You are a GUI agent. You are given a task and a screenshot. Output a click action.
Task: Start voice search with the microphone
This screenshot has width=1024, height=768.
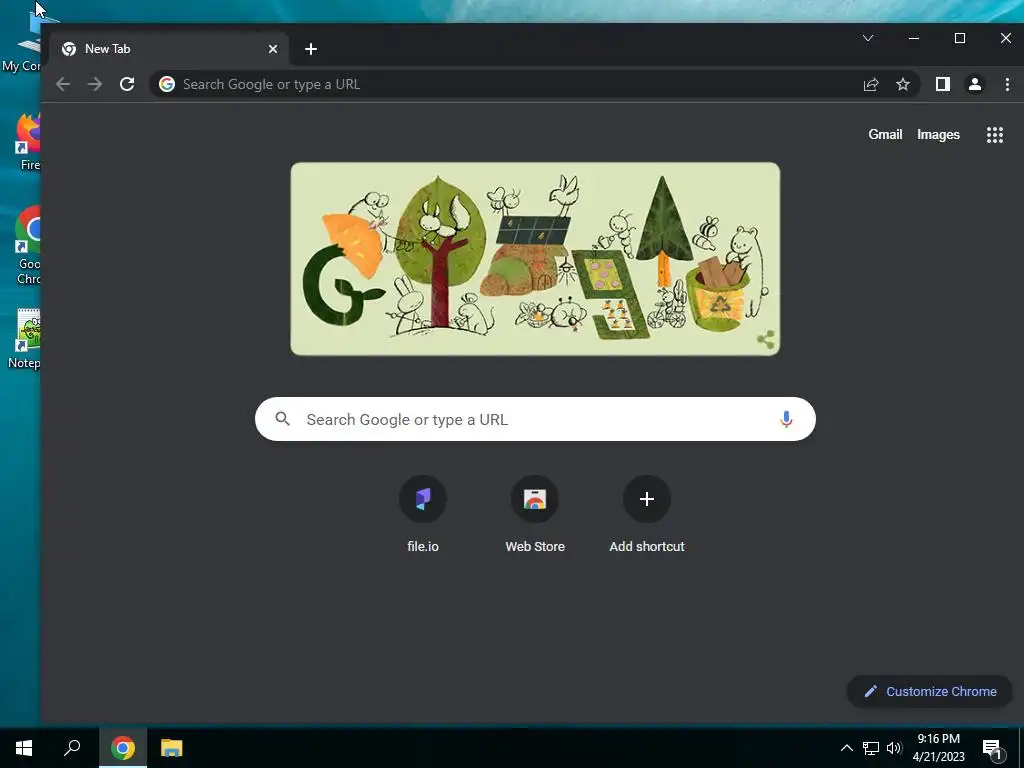pyautogui.click(x=786, y=419)
